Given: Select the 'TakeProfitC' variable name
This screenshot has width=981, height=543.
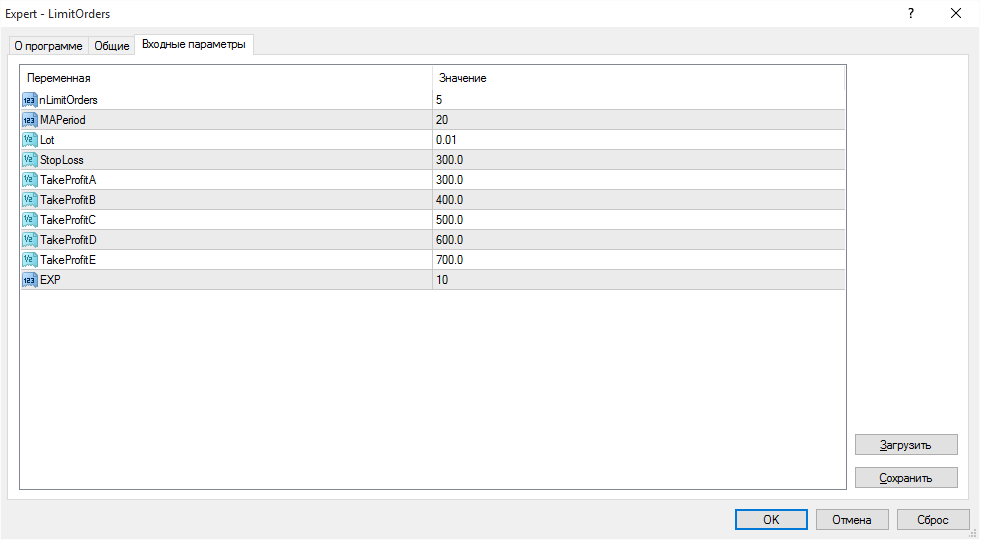Looking at the screenshot, I should pos(68,220).
